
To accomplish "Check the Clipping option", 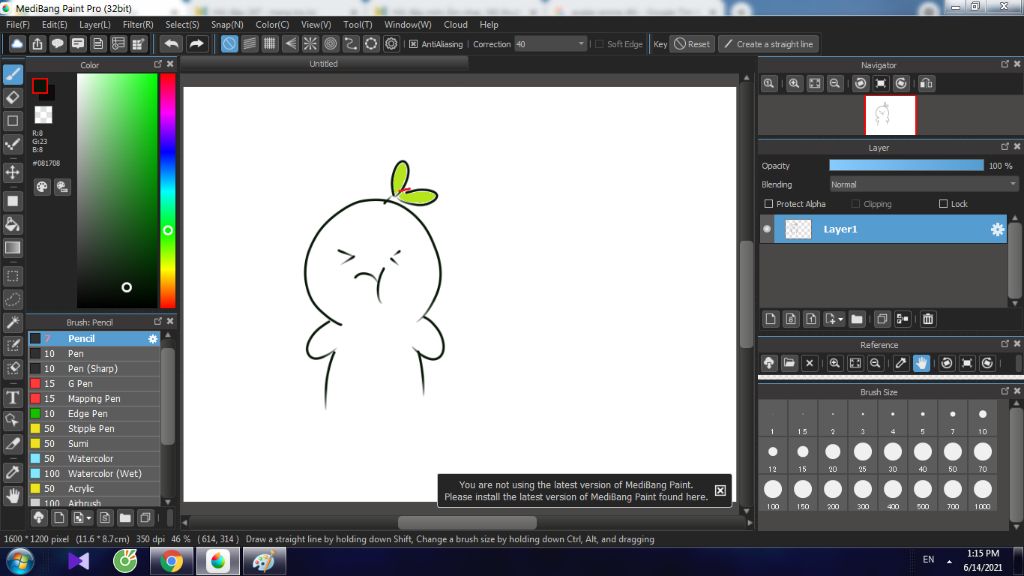I will click(856, 204).
